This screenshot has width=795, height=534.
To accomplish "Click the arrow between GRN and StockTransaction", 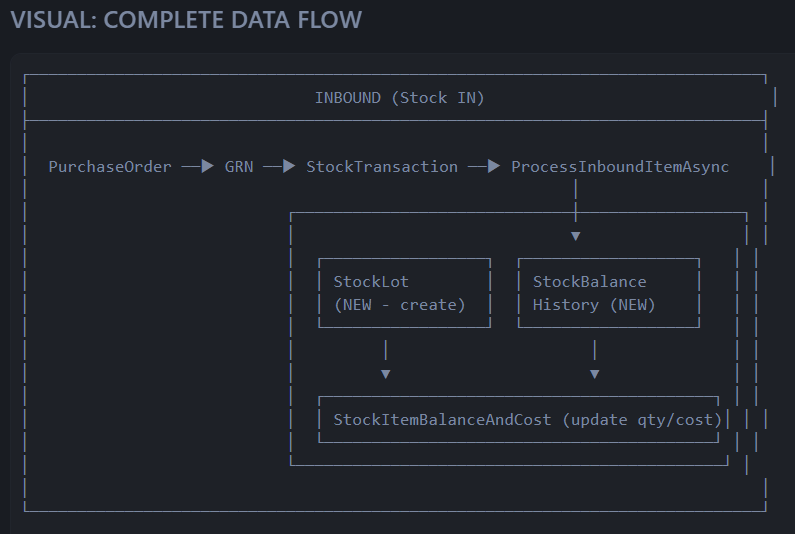I will pos(279,167).
